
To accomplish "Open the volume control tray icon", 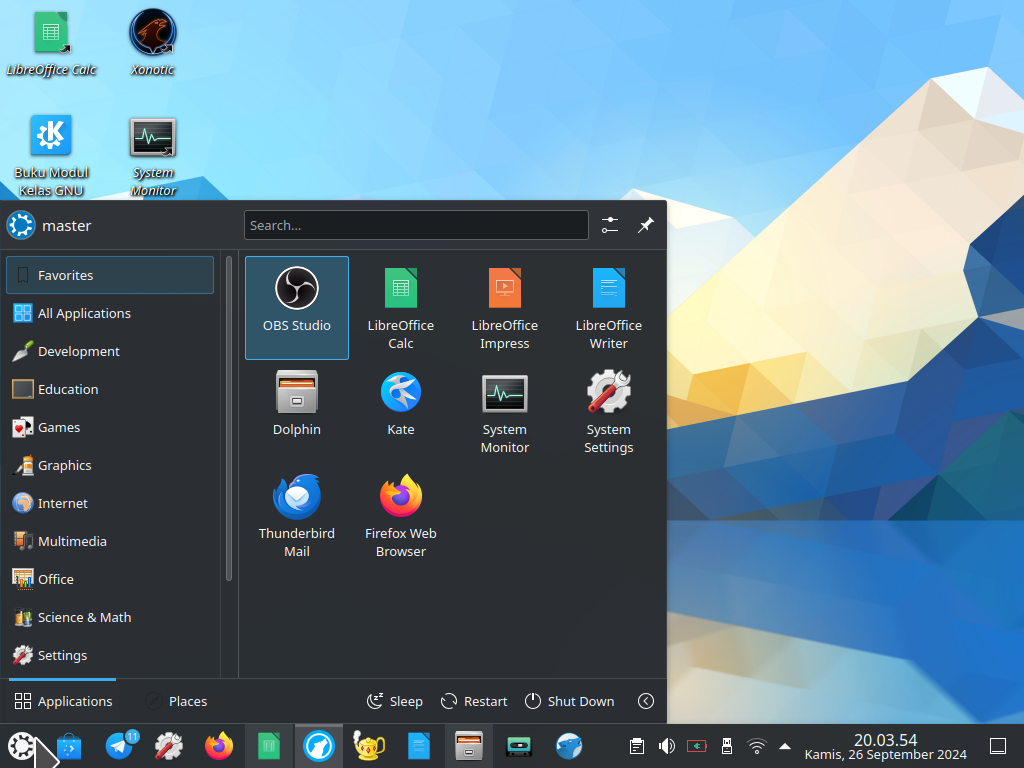I will coord(667,746).
